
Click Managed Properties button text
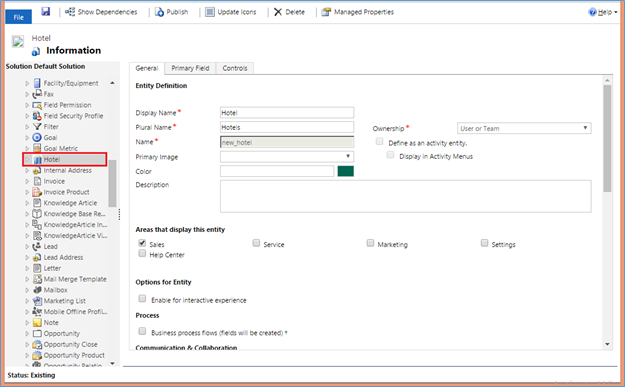coord(364,12)
